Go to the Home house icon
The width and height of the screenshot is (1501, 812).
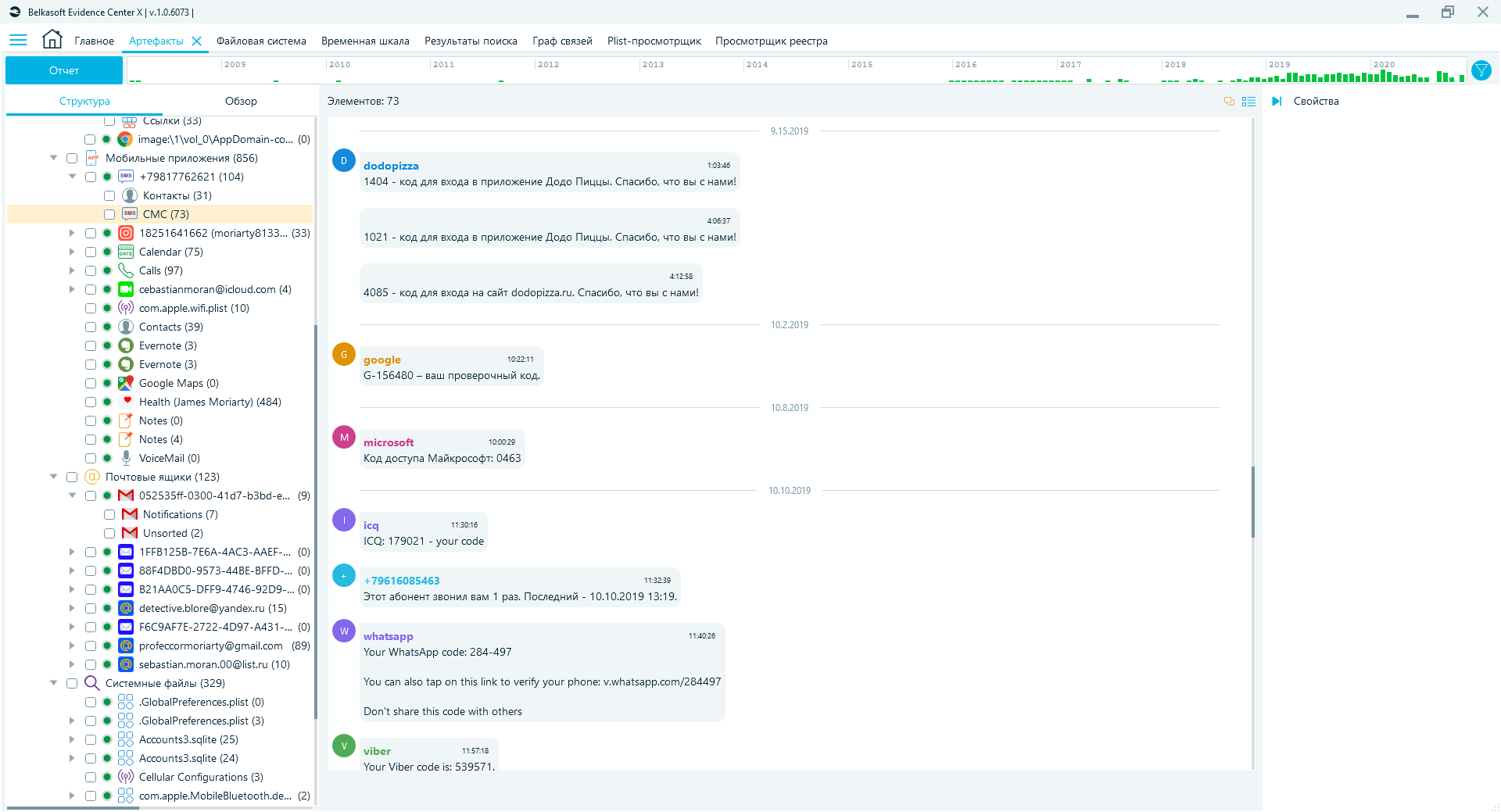(52, 39)
